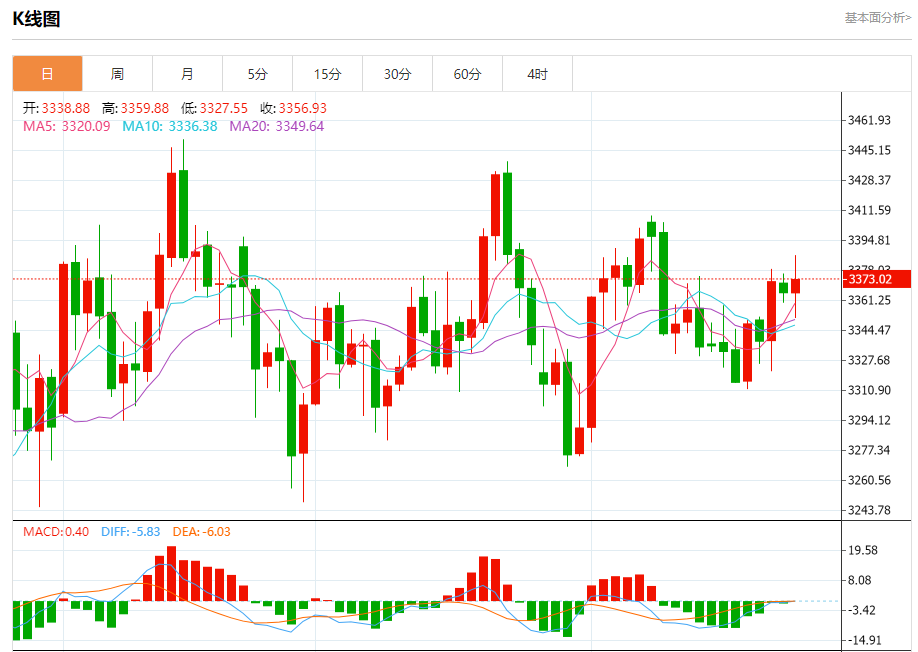Click the DIFF value label
Image resolution: width=918 pixels, height=652 pixels.
(x=131, y=532)
